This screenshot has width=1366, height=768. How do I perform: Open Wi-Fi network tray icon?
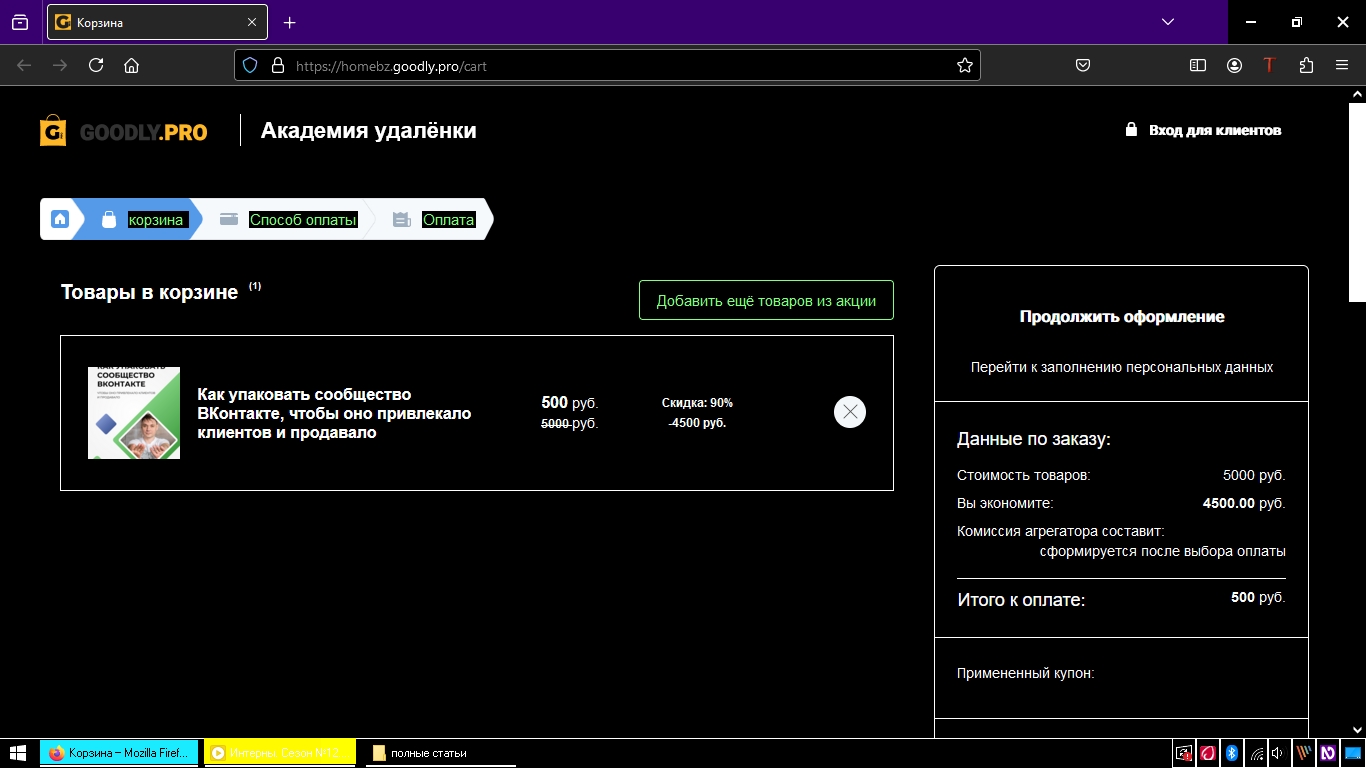click(x=1256, y=753)
